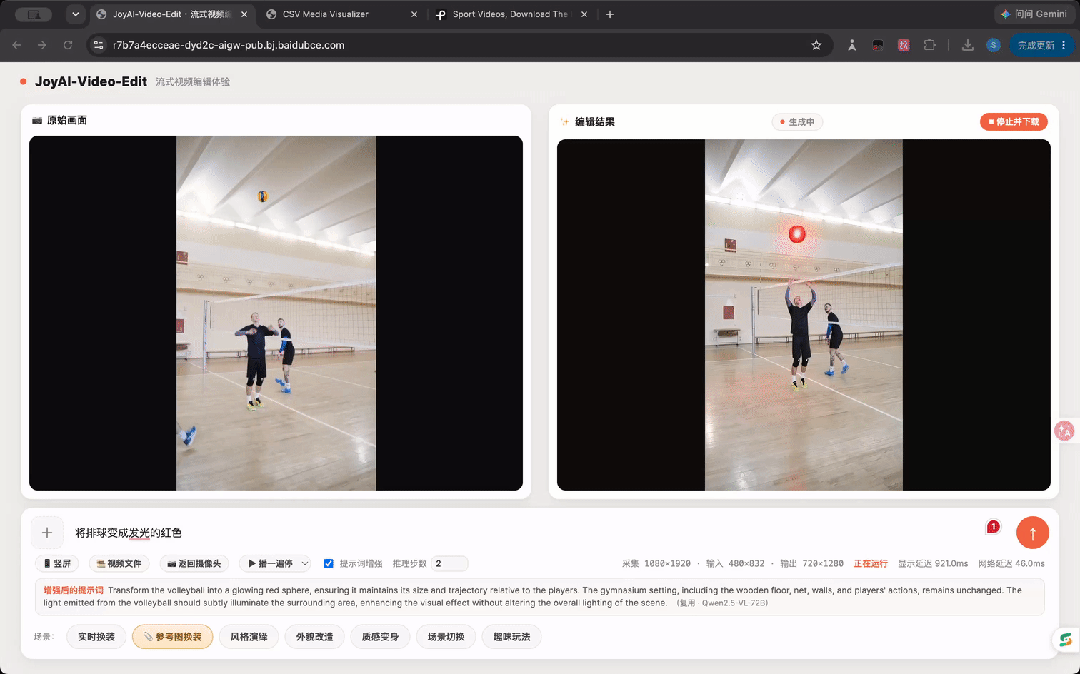Open the downloads icon in the browser toolbar
The height and width of the screenshot is (674, 1080).
pos(967,45)
